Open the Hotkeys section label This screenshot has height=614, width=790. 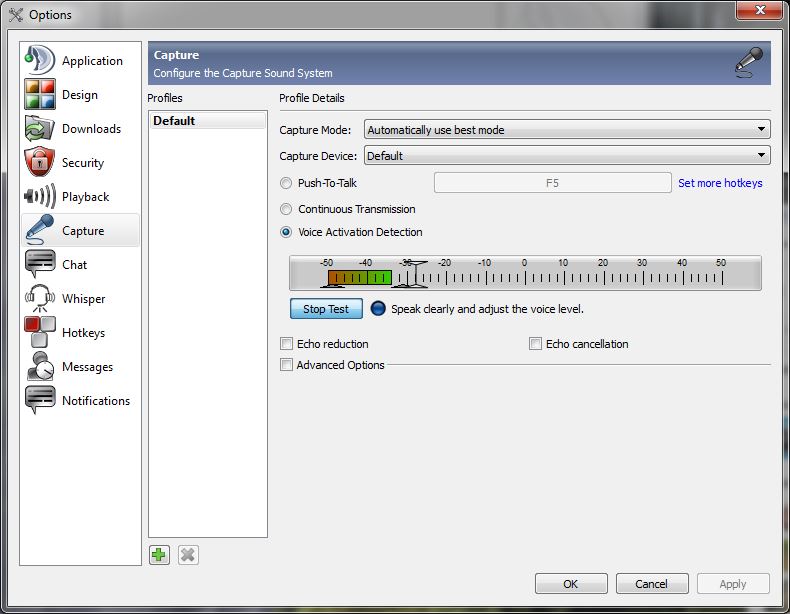(x=83, y=332)
